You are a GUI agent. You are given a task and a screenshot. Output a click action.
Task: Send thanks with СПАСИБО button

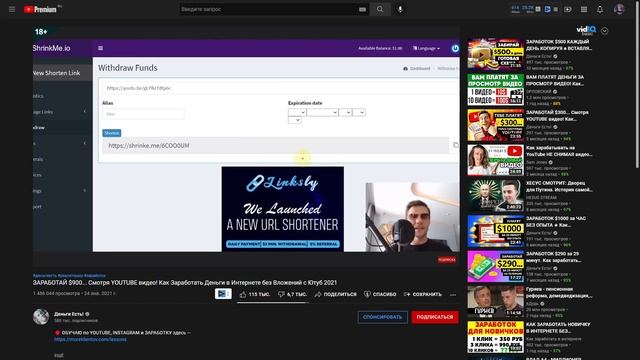click(x=380, y=294)
